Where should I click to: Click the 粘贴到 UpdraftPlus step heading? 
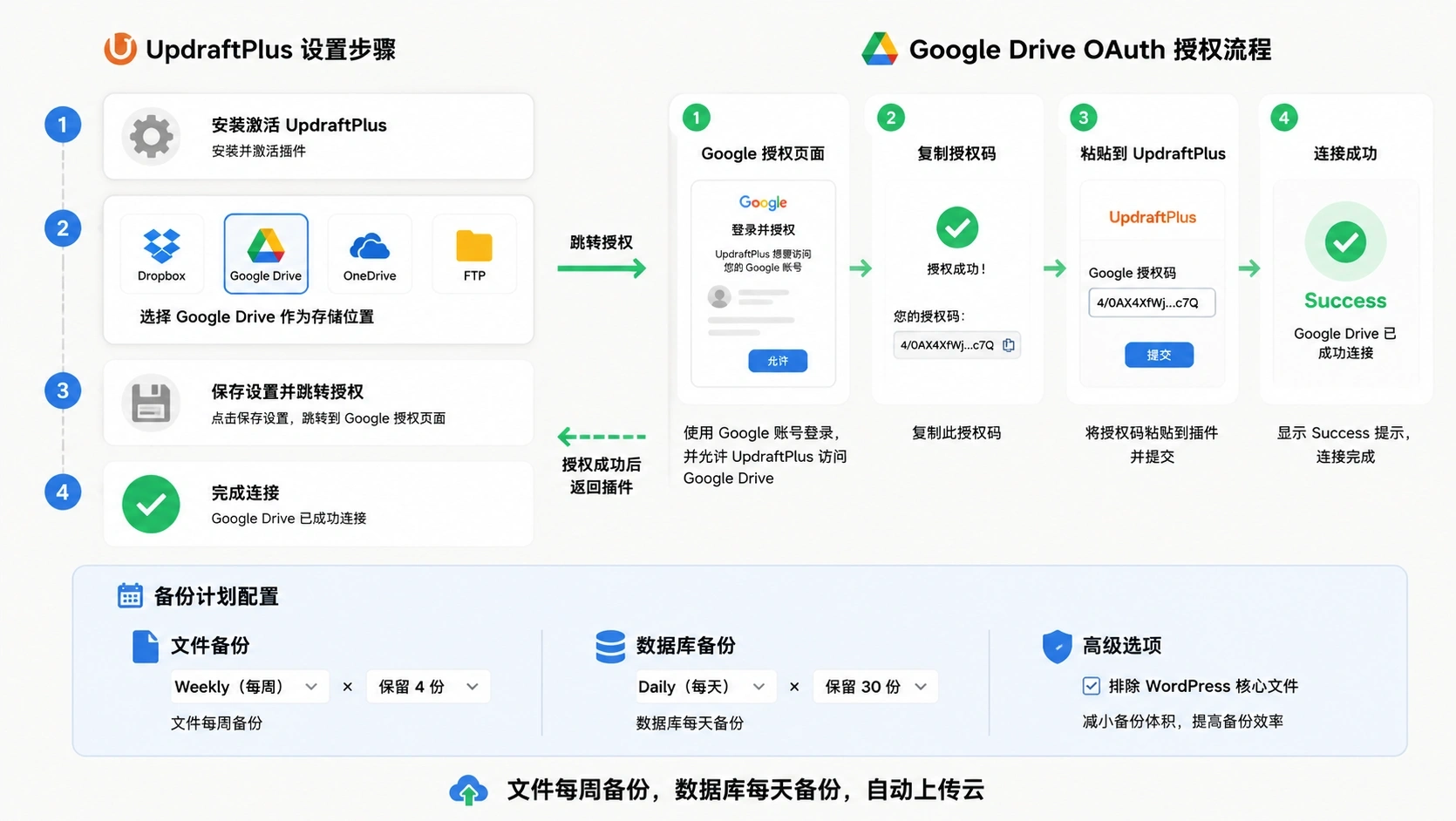pos(1153,153)
